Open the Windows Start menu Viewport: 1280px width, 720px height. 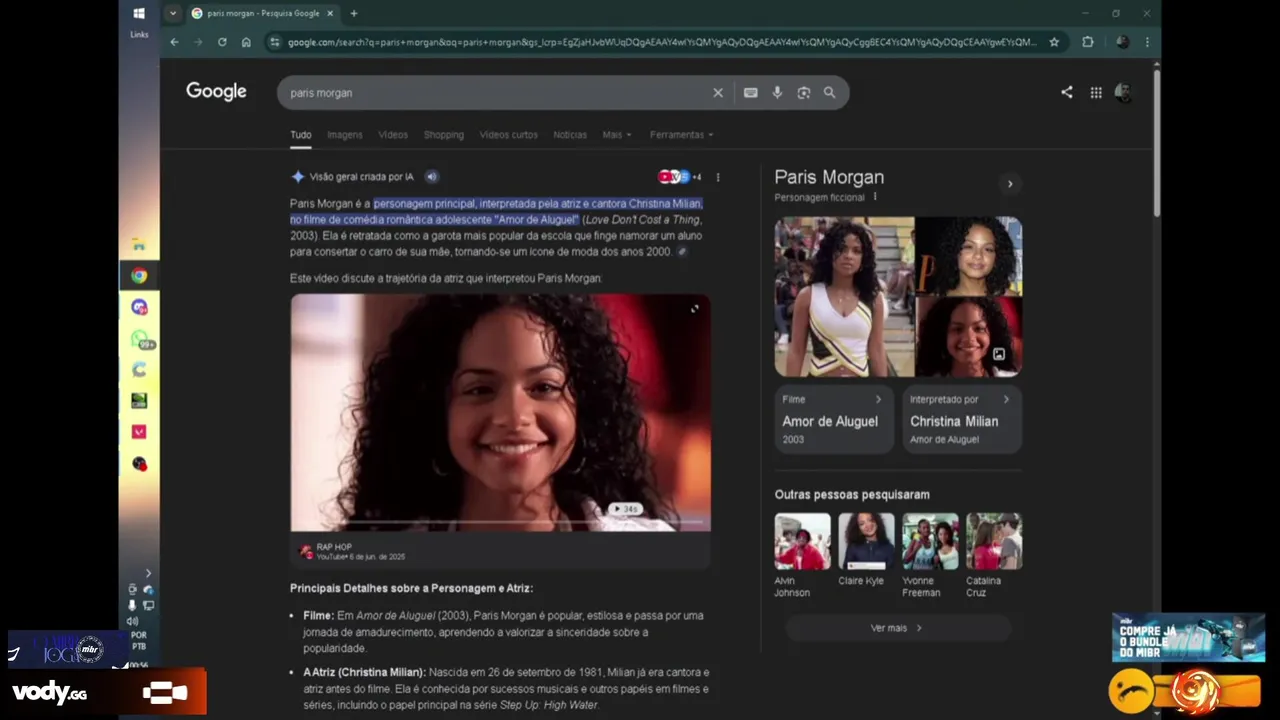pyautogui.click(x=139, y=14)
